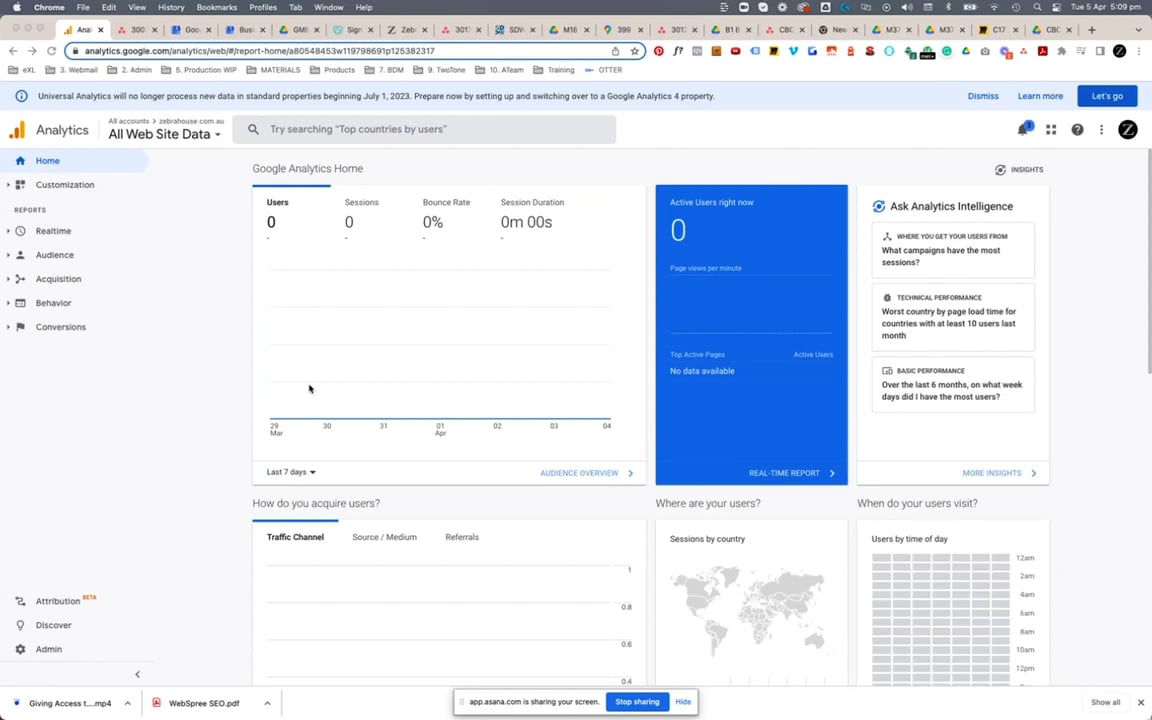The height and width of the screenshot is (720, 1152).
Task: Select the Bounce Rate metric tab
Action: point(446,215)
